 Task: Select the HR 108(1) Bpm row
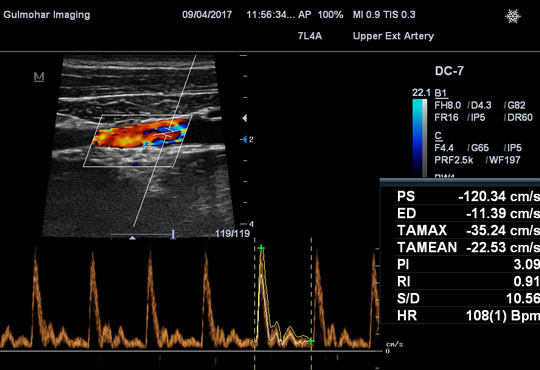(468, 315)
